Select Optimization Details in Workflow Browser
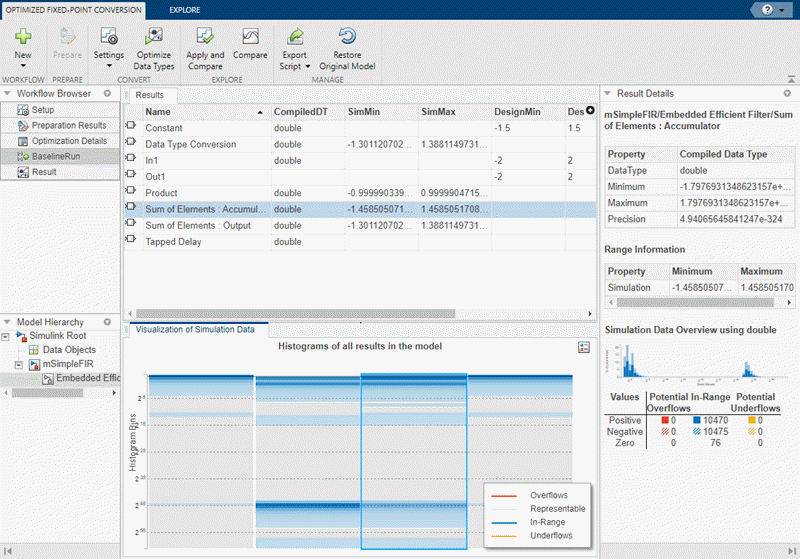 tap(68, 141)
